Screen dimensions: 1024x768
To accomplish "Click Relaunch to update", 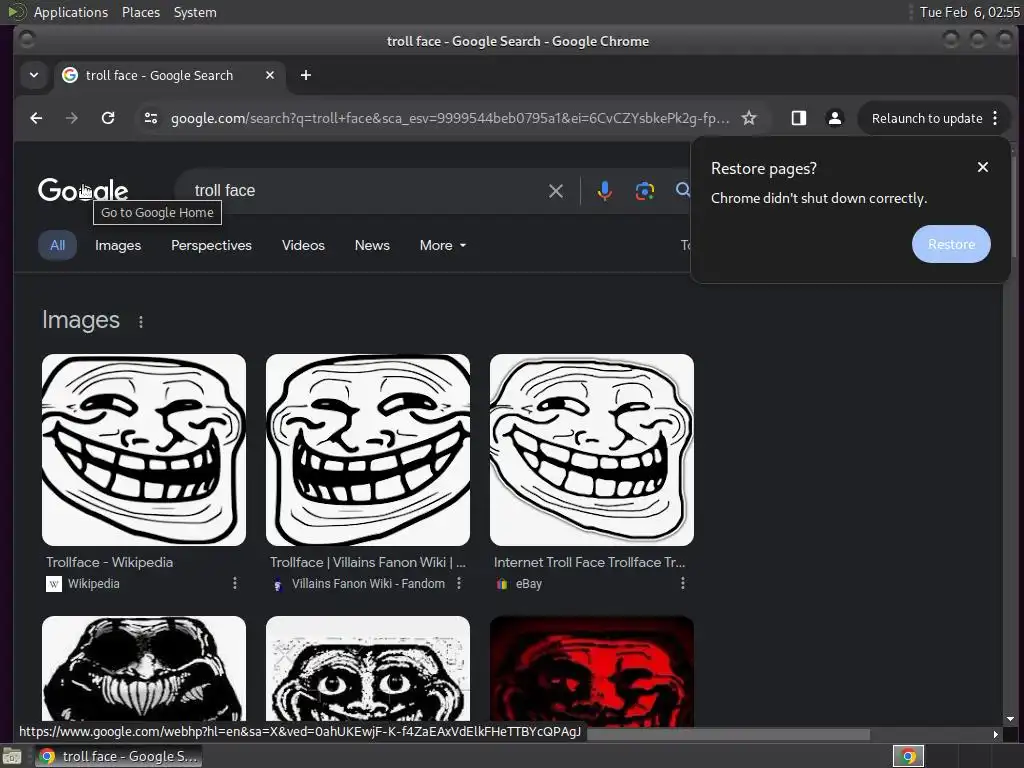I will click(927, 118).
